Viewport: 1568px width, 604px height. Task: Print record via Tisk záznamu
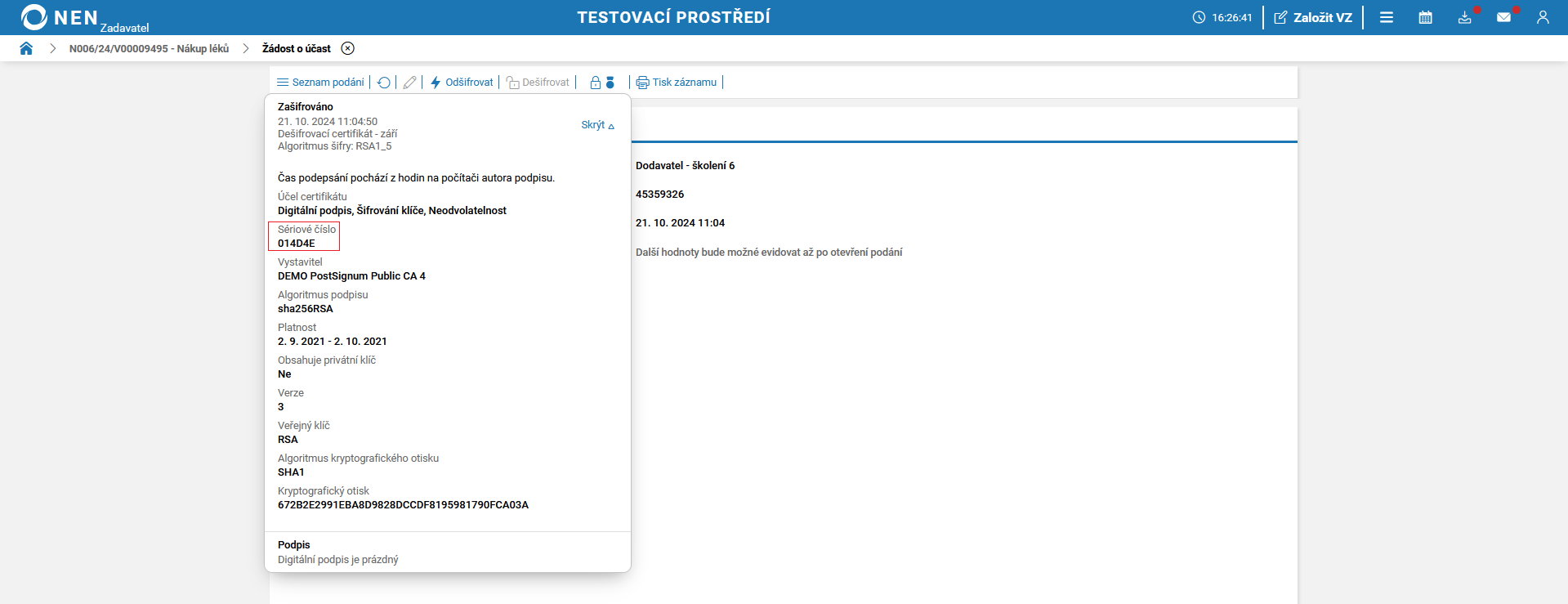tap(677, 82)
